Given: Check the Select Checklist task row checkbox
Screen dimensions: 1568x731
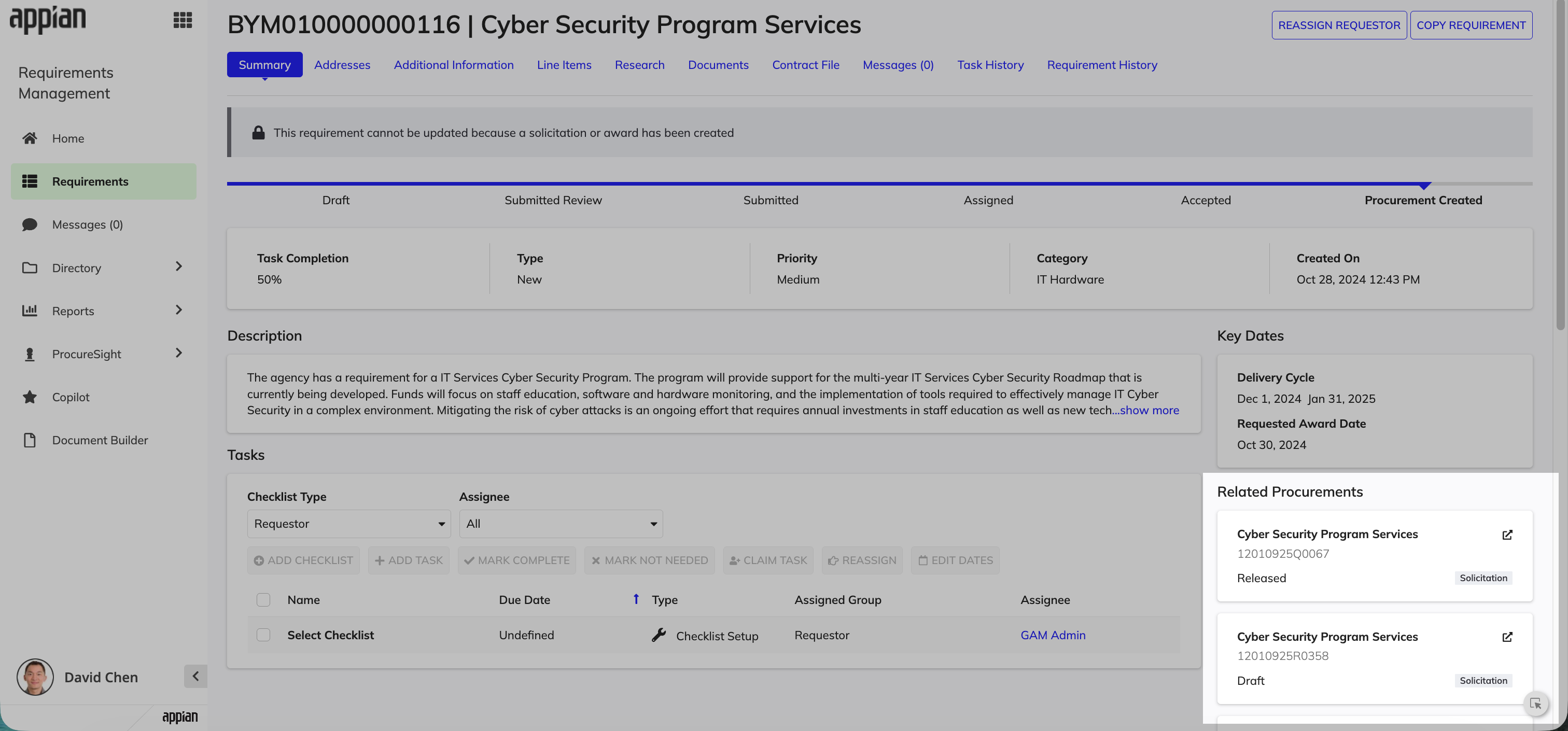Looking at the screenshot, I should click(x=263, y=635).
